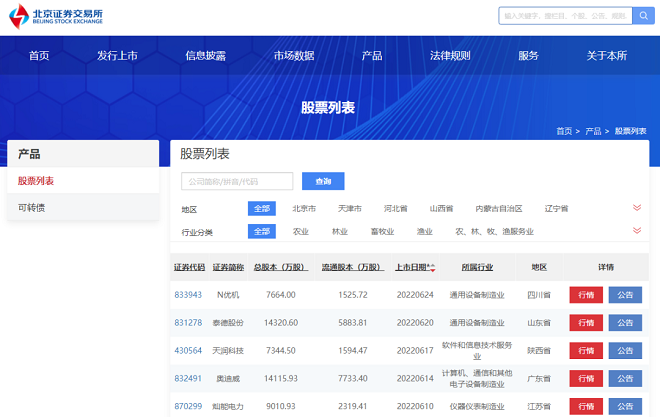Viewport: 660px width, 417px height.
Task: Click 公告 button for 泰德股份
Action: [x=623, y=323]
